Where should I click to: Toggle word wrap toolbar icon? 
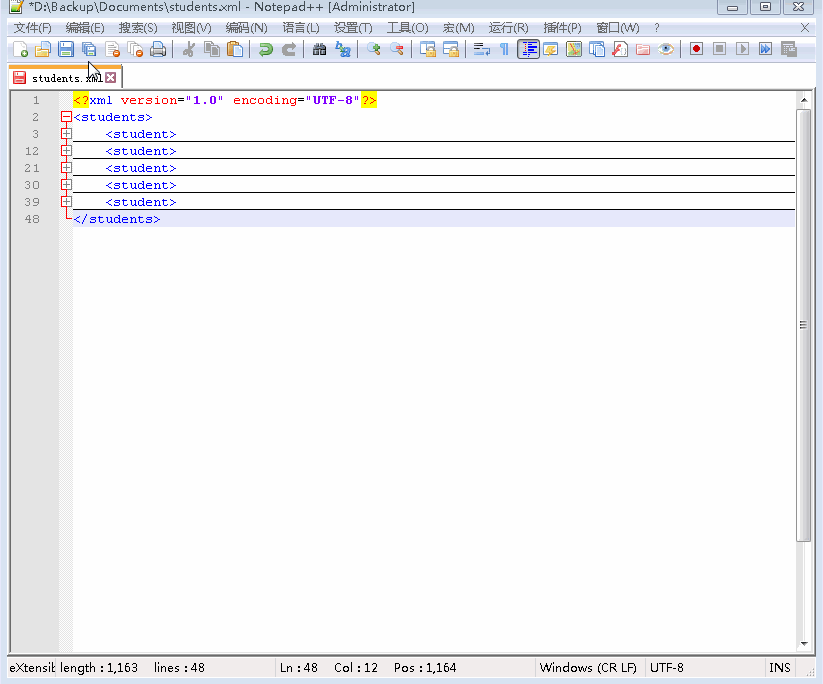coord(481,49)
